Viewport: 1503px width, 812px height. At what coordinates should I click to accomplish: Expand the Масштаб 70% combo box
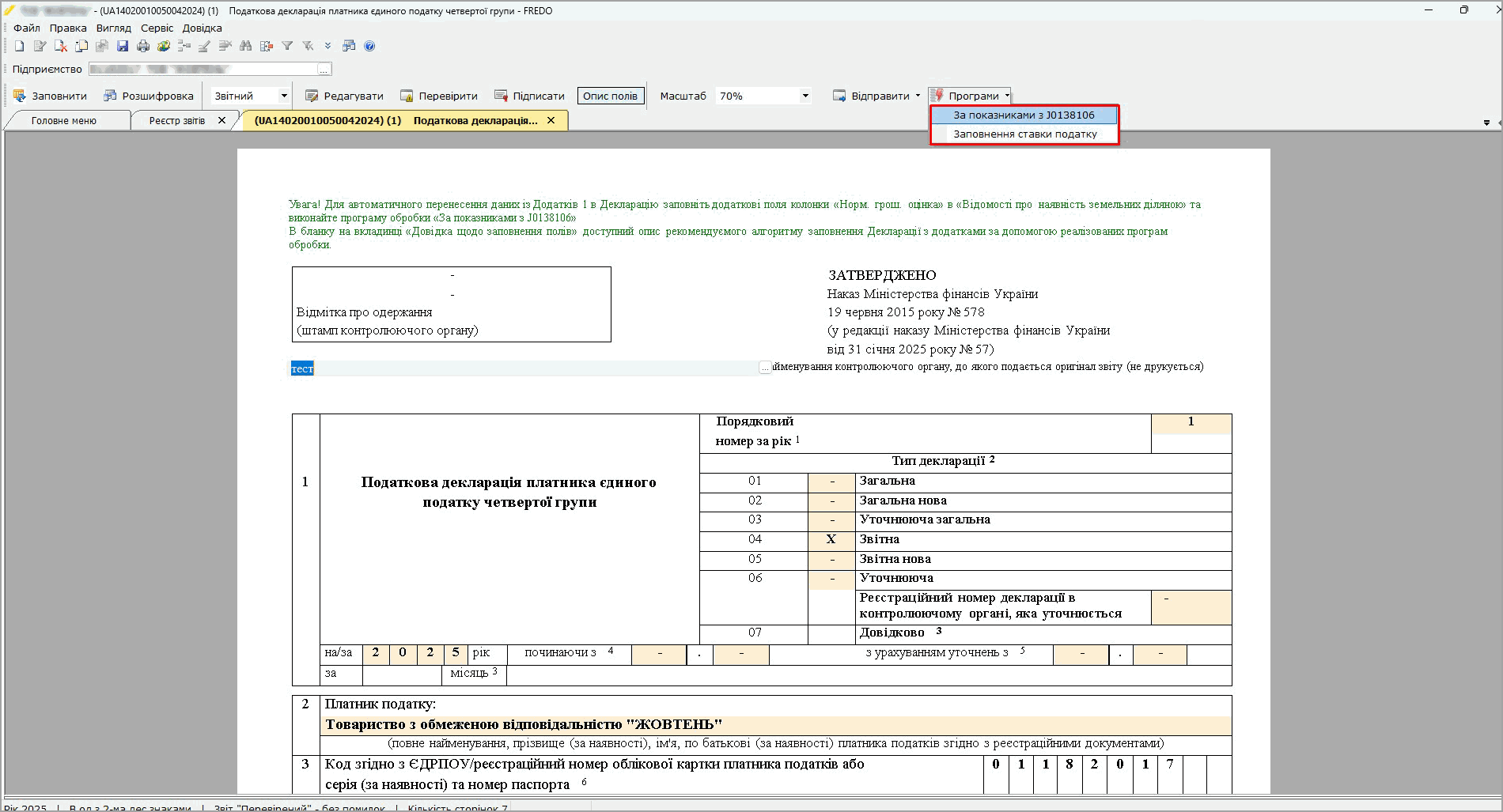pyautogui.click(x=805, y=96)
